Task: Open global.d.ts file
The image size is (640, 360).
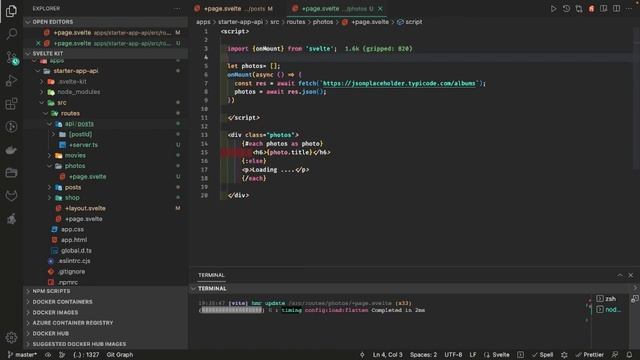Action: (76, 251)
